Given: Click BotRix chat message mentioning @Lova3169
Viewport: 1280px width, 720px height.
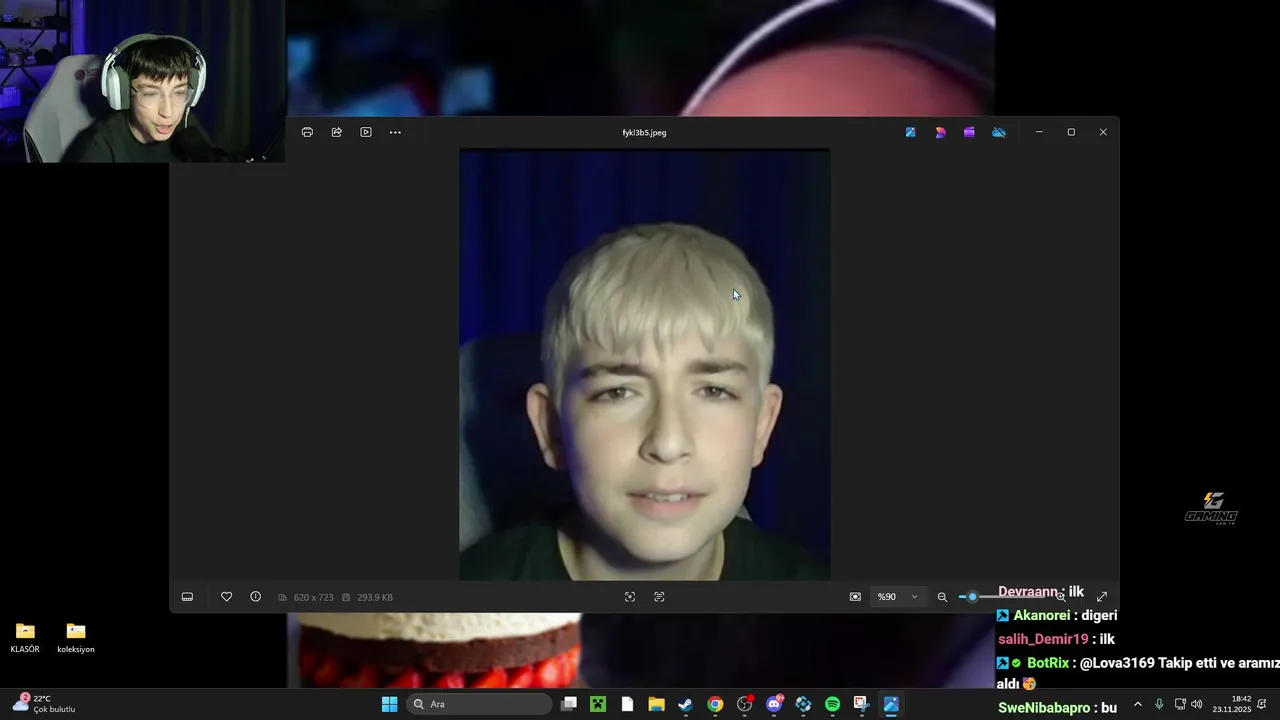Looking at the screenshot, I should (x=1138, y=673).
